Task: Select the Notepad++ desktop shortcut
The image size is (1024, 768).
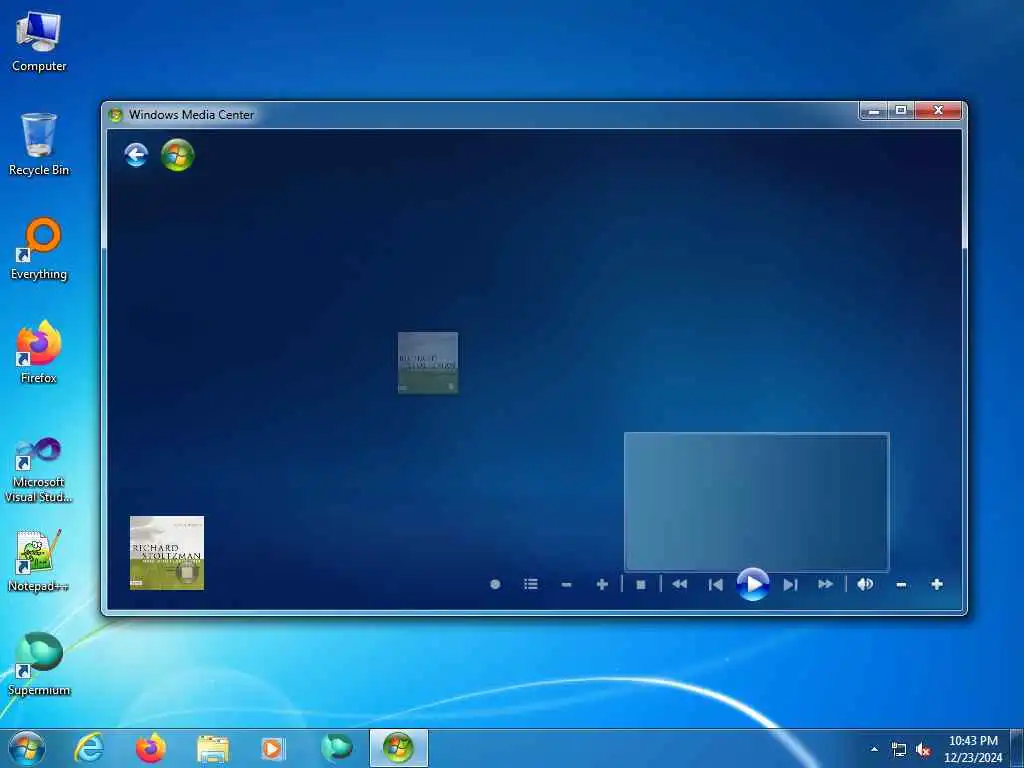Action: (39, 560)
